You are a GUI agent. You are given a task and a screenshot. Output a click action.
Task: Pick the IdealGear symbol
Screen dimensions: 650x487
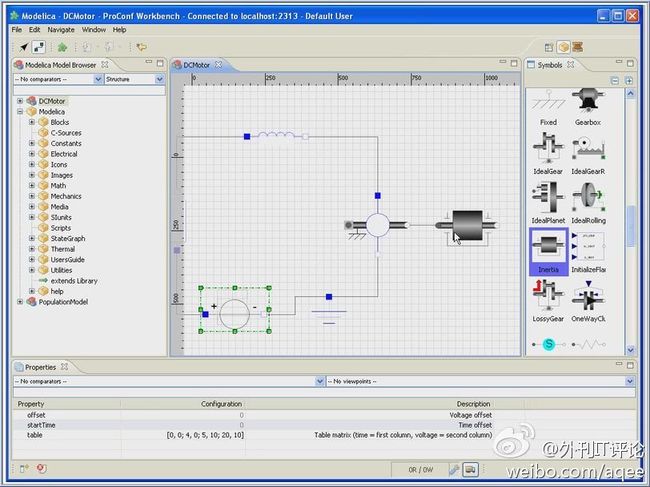click(x=548, y=154)
